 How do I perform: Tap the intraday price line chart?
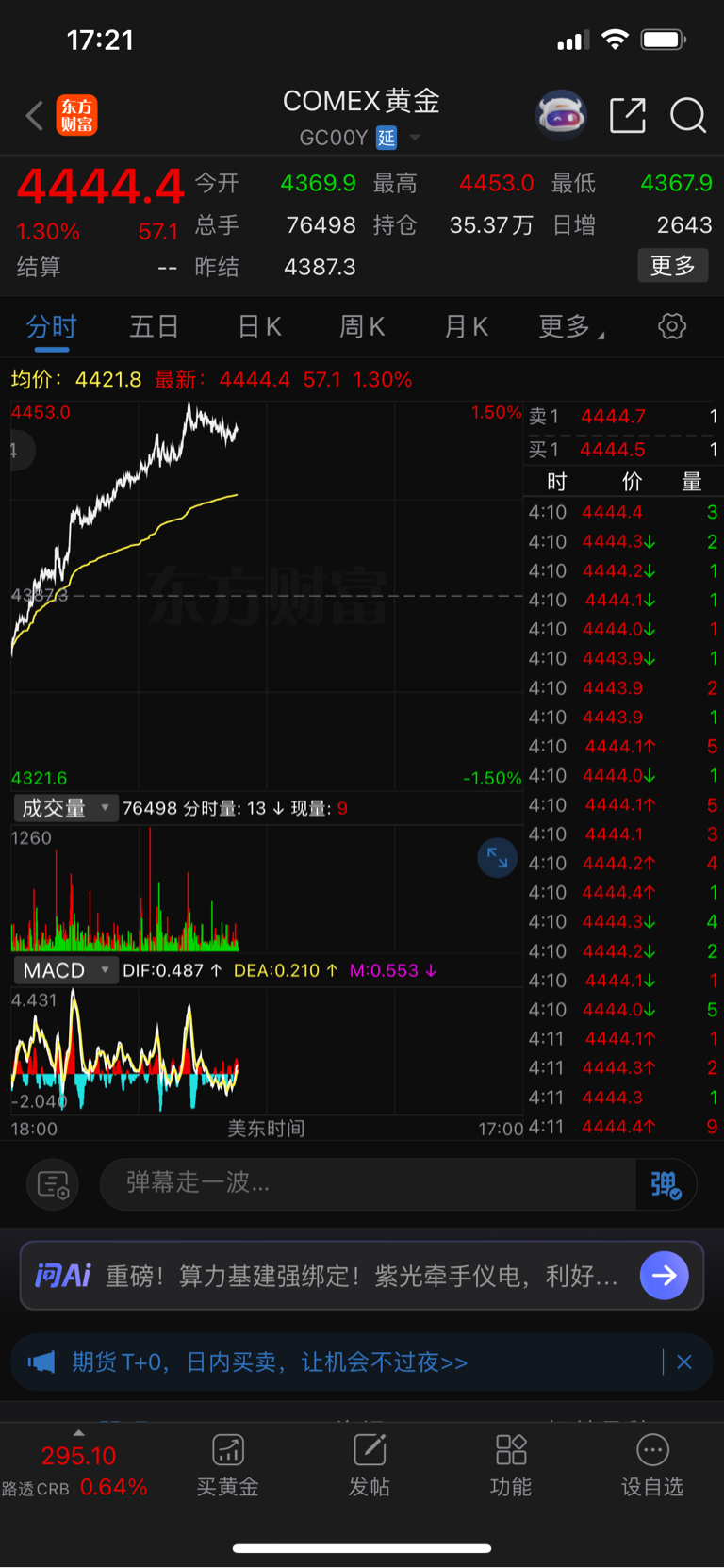[x=267, y=596]
